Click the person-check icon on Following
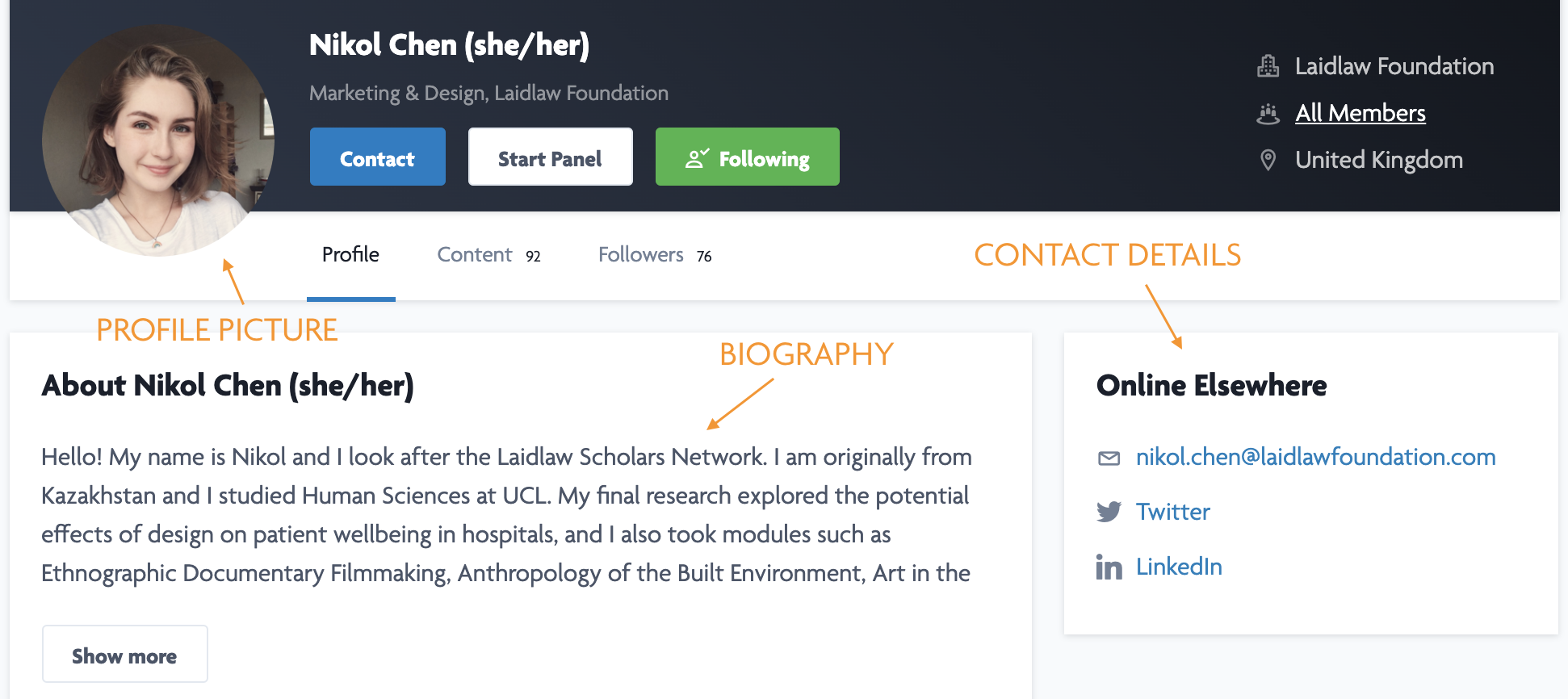This screenshot has width=1568, height=699. click(x=697, y=158)
